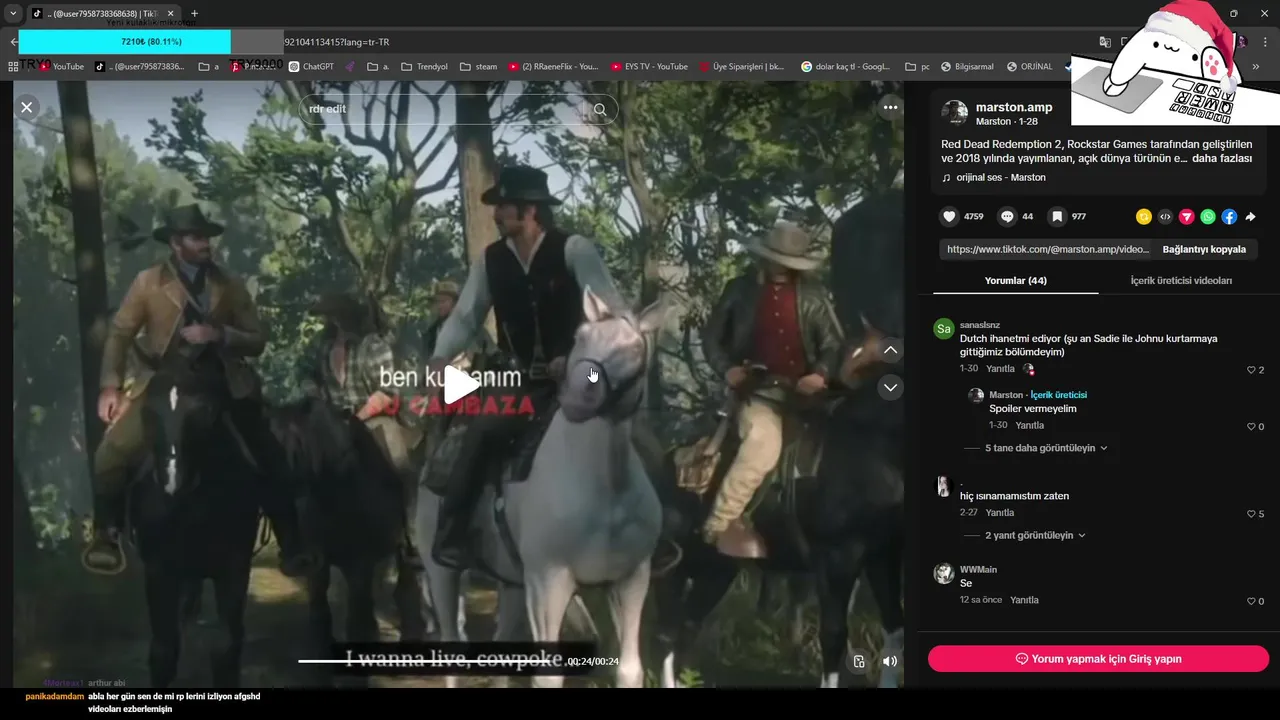Save video with bookmark icon
The image size is (1280, 720).
tap(1057, 216)
